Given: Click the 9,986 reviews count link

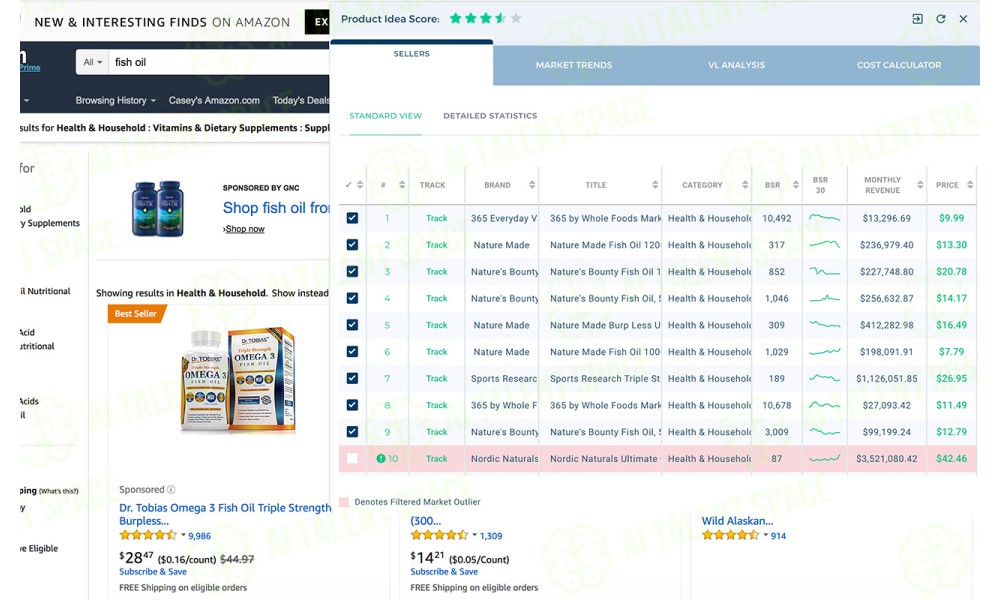Looking at the screenshot, I should [x=199, y=536].
